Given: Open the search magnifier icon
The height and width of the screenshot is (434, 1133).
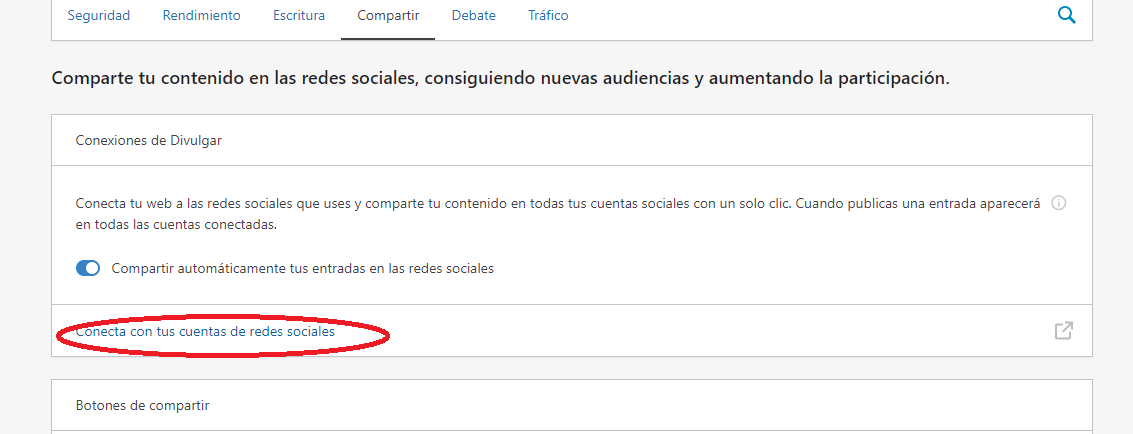Looking at the screenshot, I should pyautogui.click(x=1067, y=15).
